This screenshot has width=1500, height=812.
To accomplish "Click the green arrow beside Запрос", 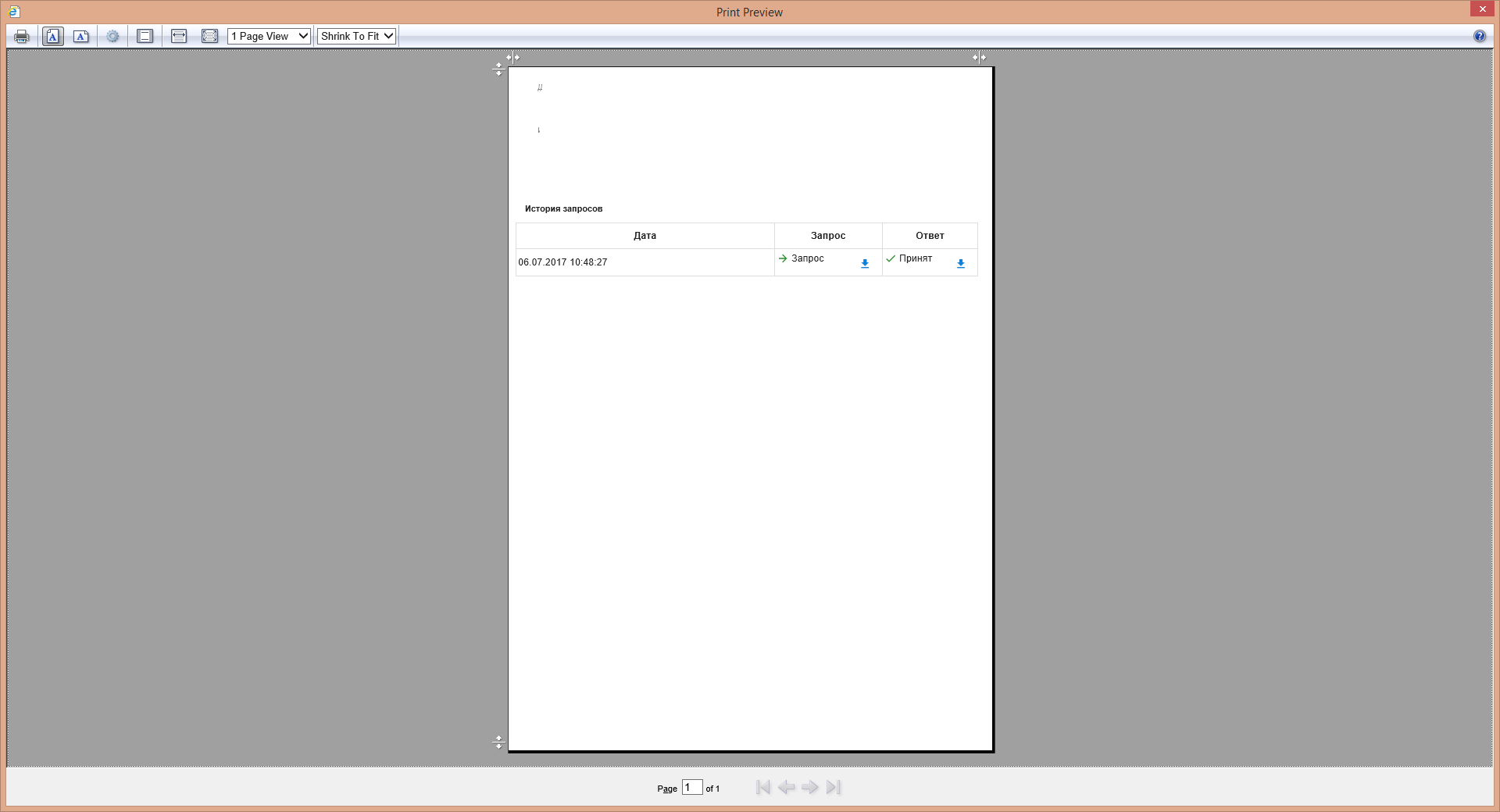I will 783,258.
